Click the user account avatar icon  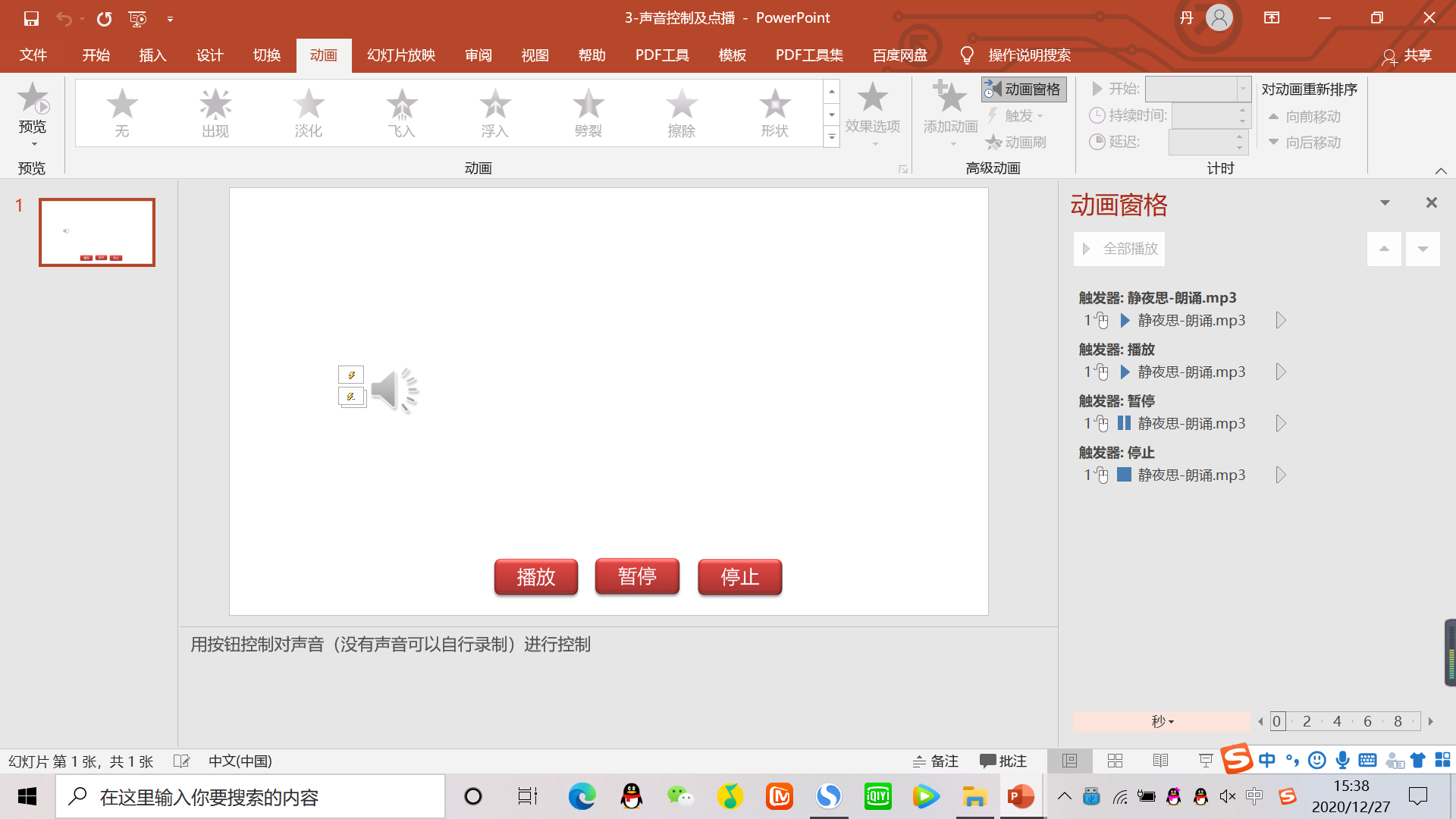[x=1219, y=17]
